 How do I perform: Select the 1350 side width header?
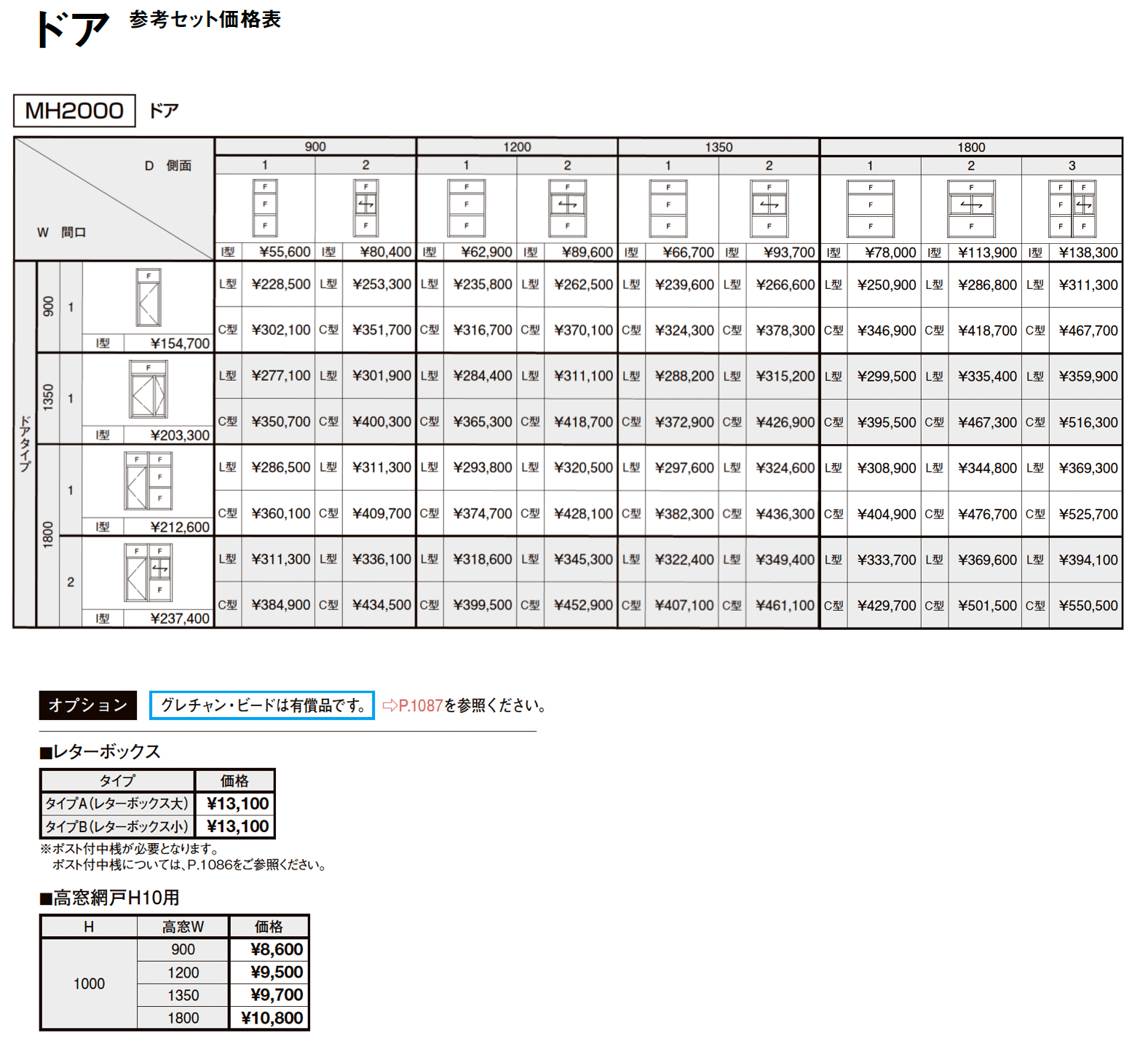click(719, 146)
